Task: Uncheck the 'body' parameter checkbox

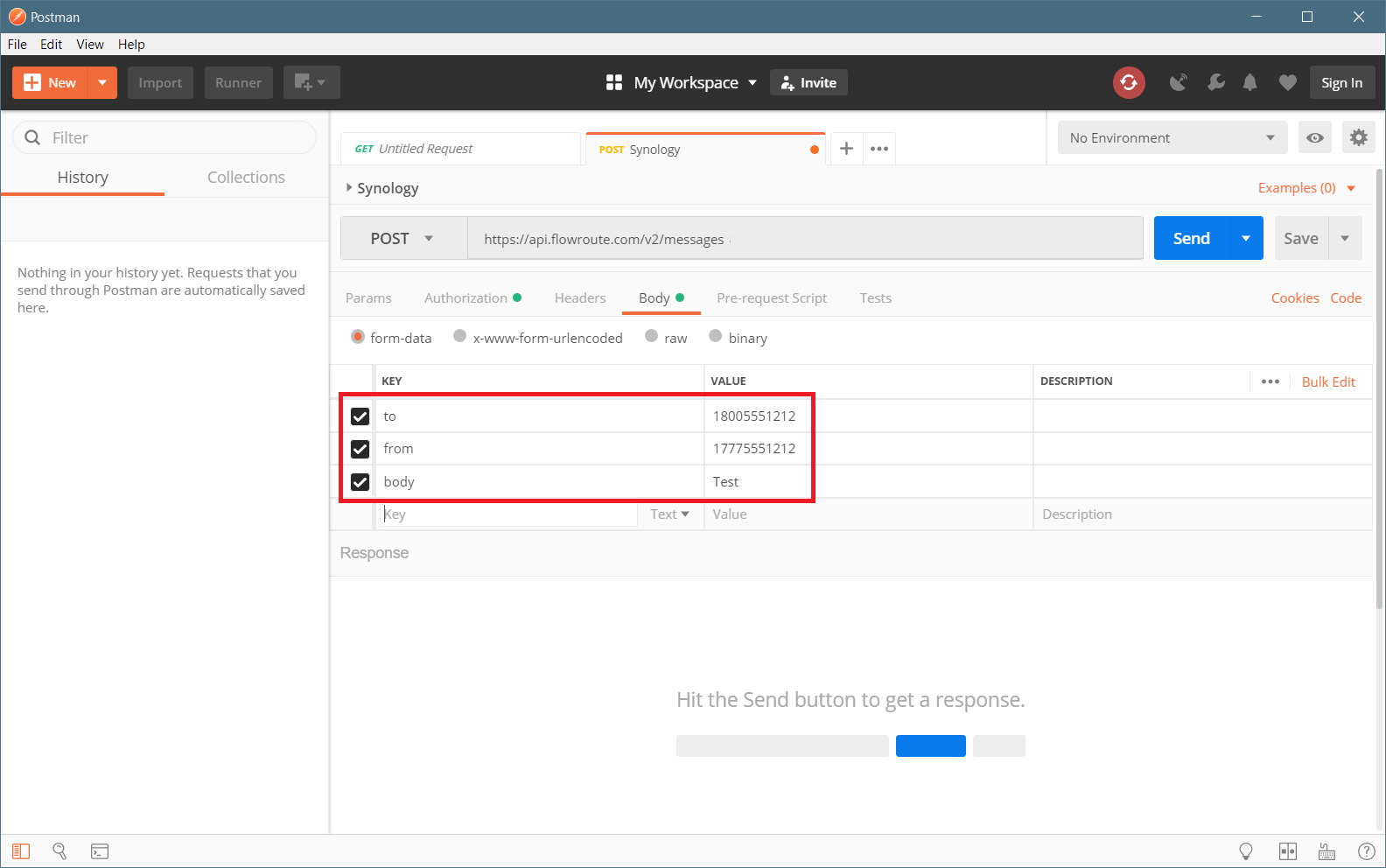Action: pos(360,482)
